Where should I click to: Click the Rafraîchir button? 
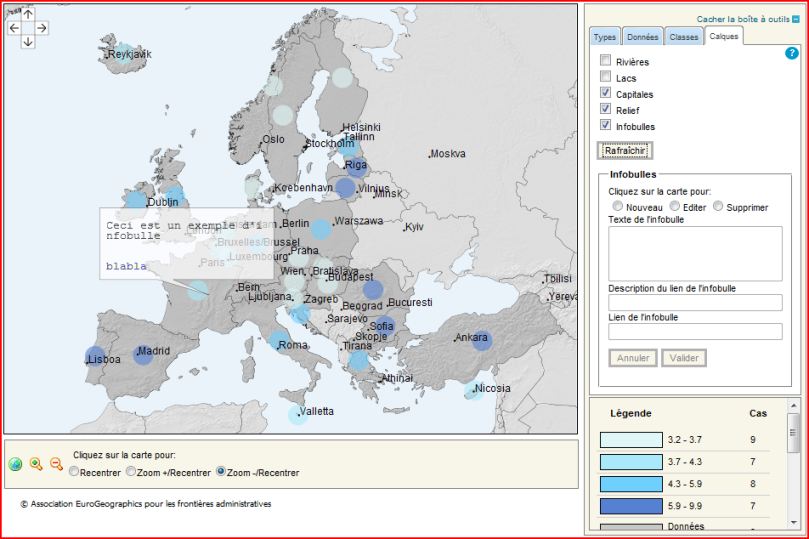(625, 151)
